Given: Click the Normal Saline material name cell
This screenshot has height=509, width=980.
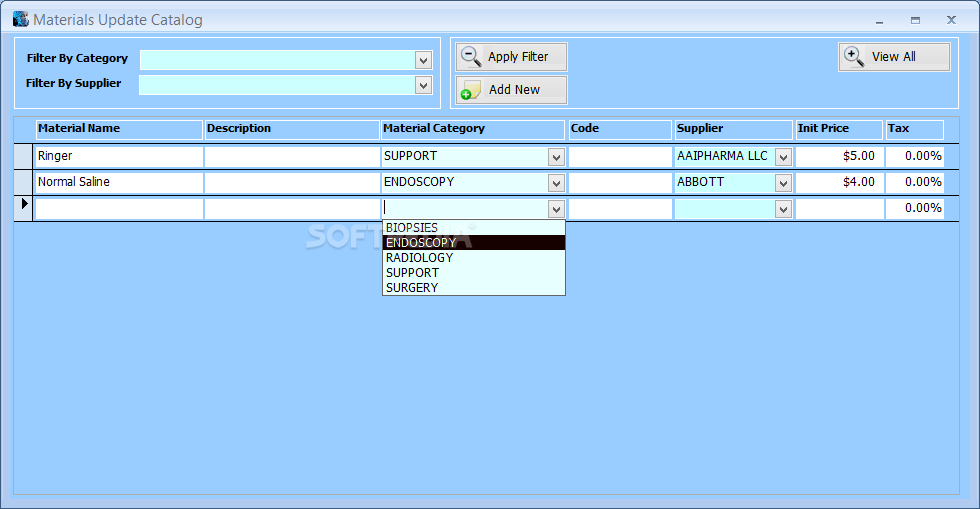Looking at the screenshot, I should (x=119, y=183).
